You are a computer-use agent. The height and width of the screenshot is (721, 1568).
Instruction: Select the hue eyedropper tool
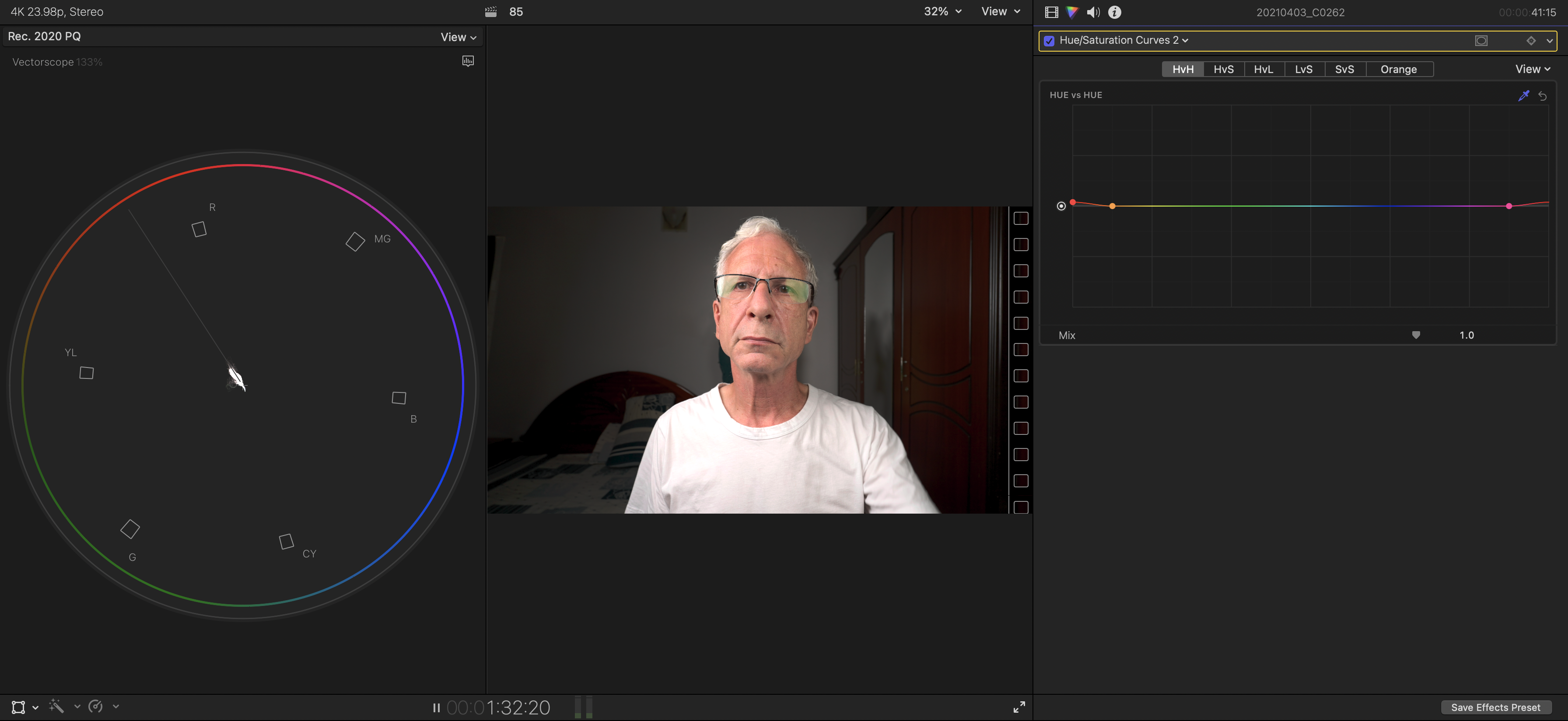coord(1523,96)
